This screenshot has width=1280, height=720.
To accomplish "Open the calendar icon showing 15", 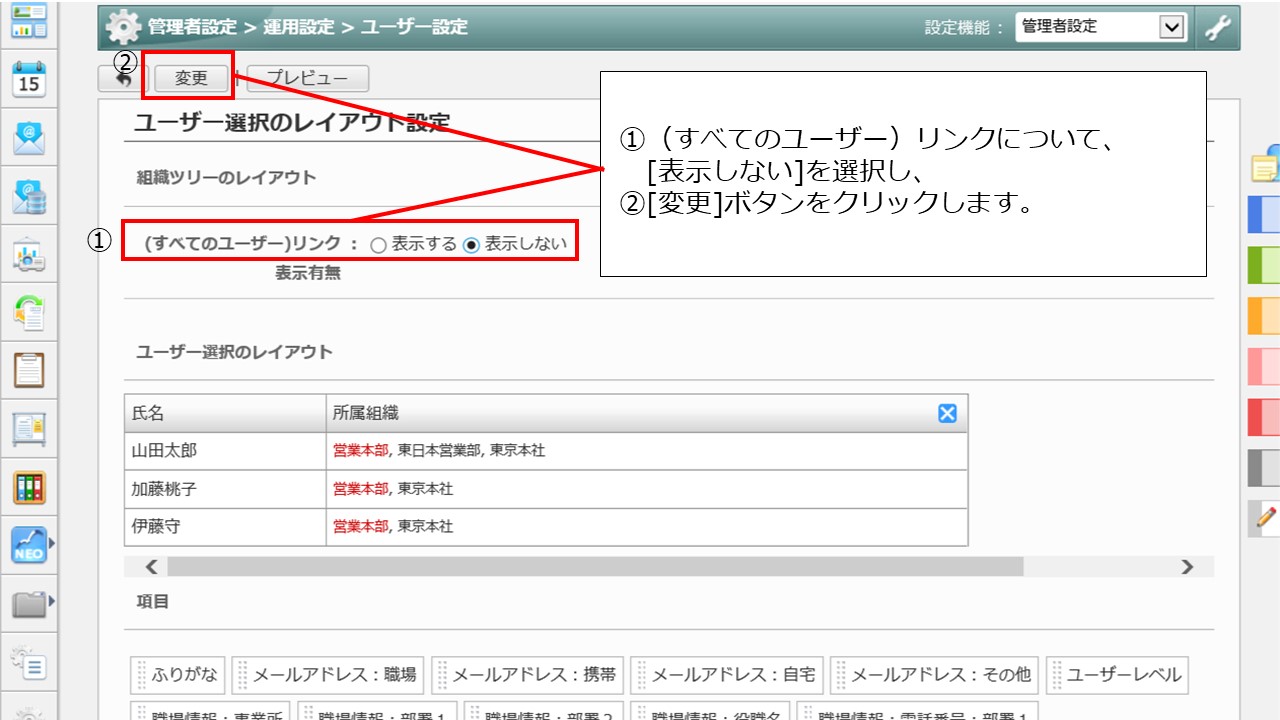I will 29,80.
